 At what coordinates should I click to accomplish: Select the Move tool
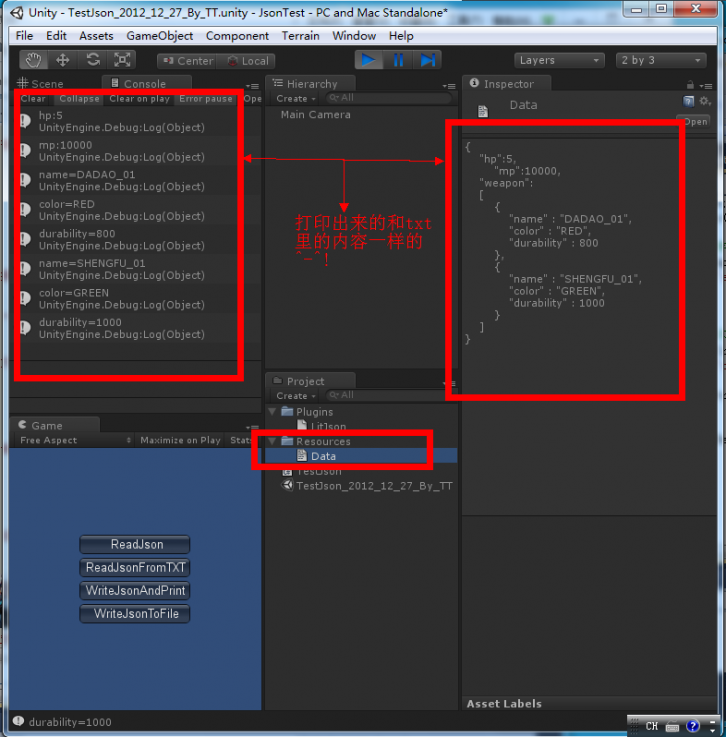click(62, 60)
